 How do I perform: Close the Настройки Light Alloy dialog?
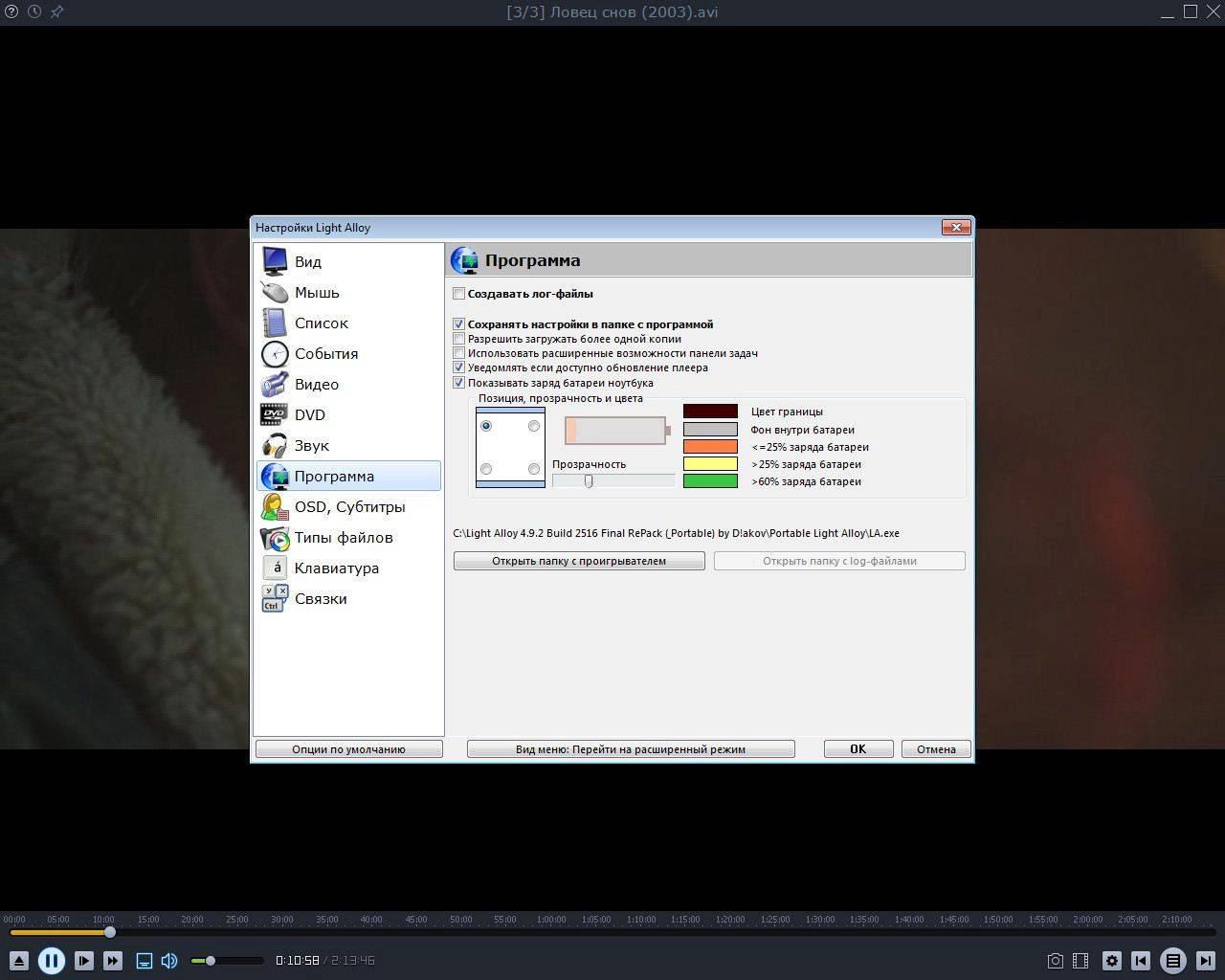pyautogui.click(x=957, y=227)
